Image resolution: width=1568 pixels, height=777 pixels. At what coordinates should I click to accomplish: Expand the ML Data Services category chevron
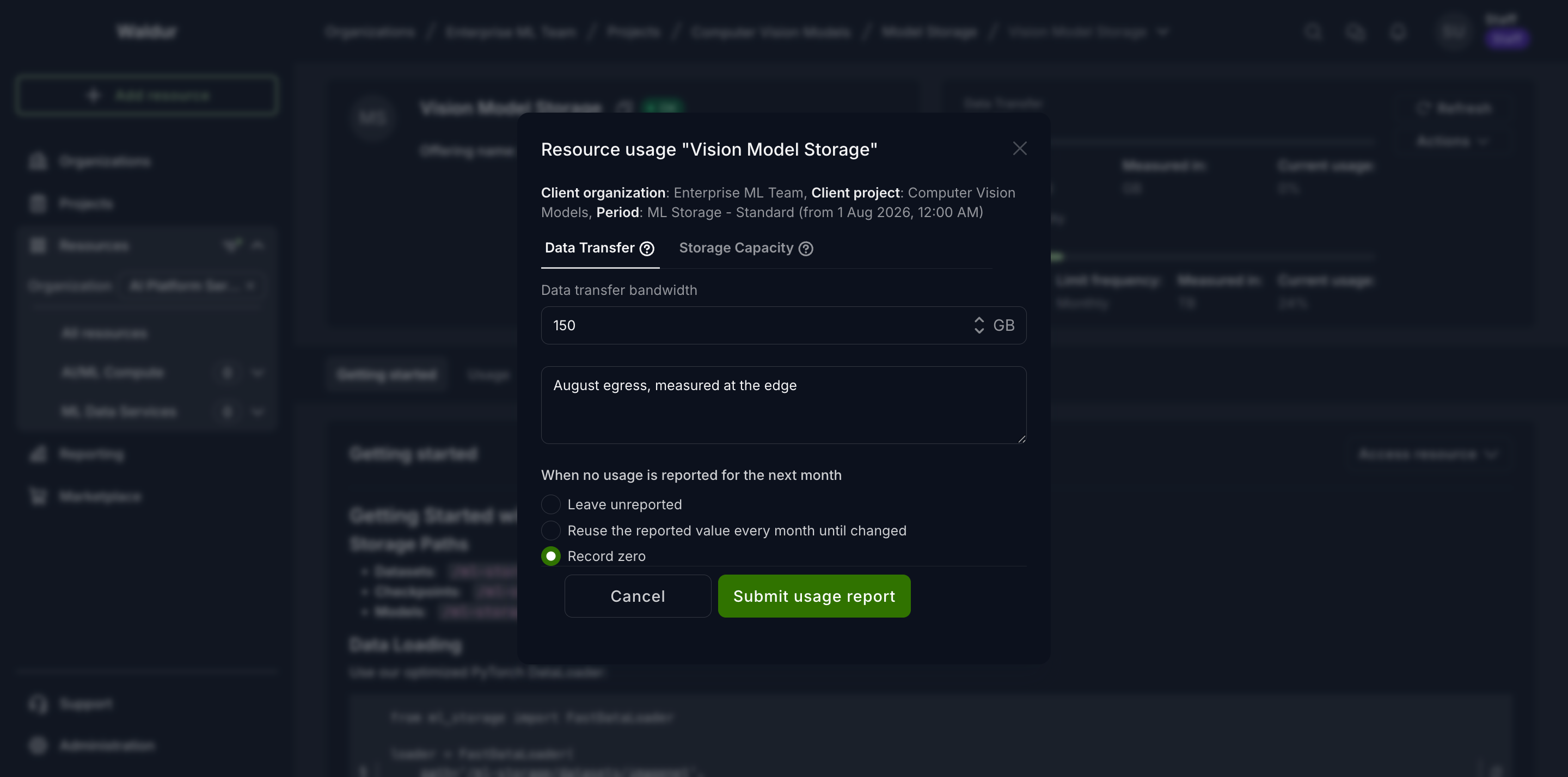[258, 412]
